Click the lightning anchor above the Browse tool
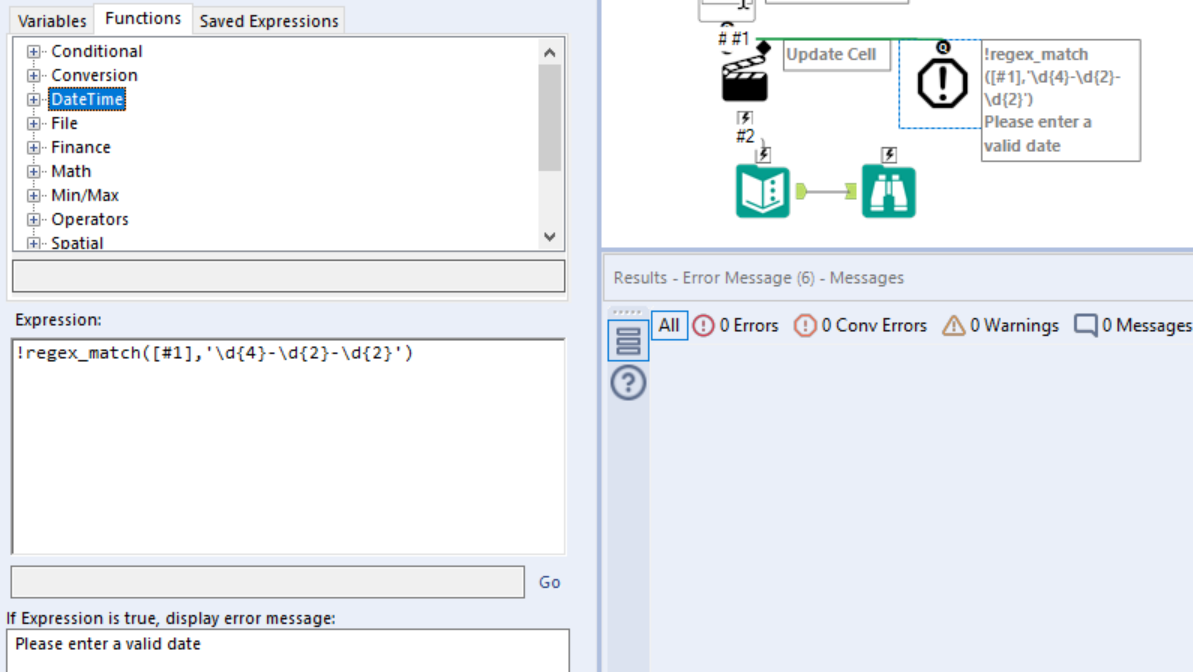Screen dimensions: 1193x672 889,154
